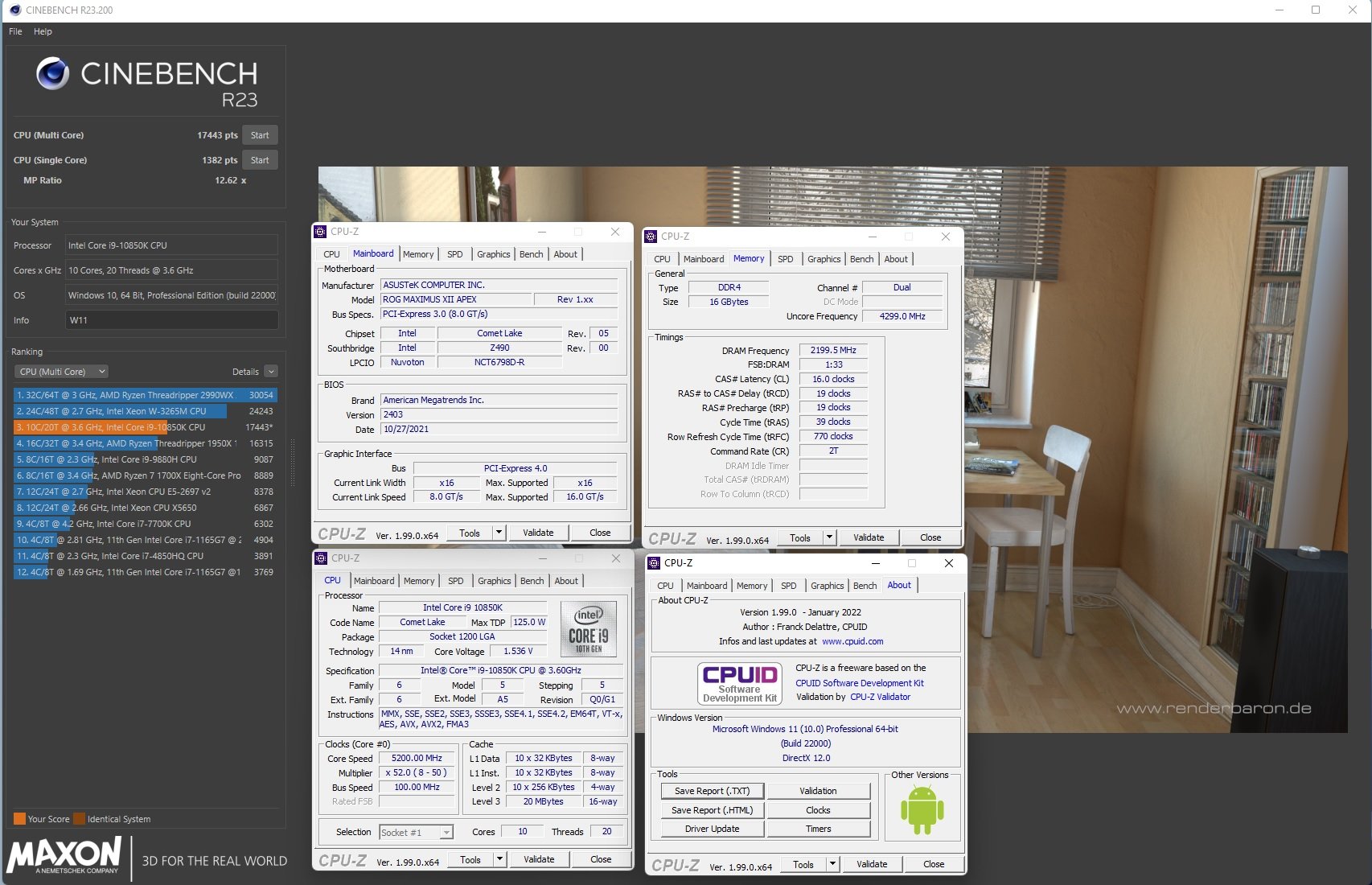1372x885 pixels.
Task: Click the Core Speed 5200.00 MHz value
Action: 417,758
